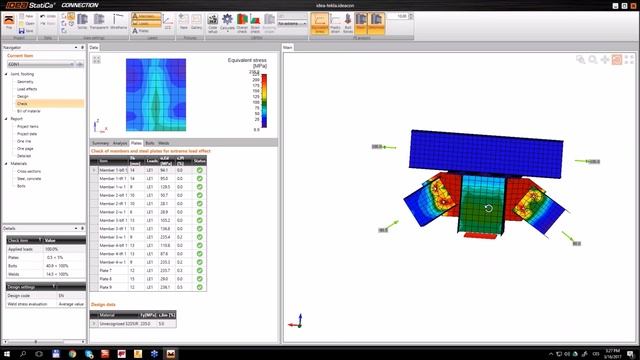
Task: Toggle Equivalent stress display
Action: 320,23
